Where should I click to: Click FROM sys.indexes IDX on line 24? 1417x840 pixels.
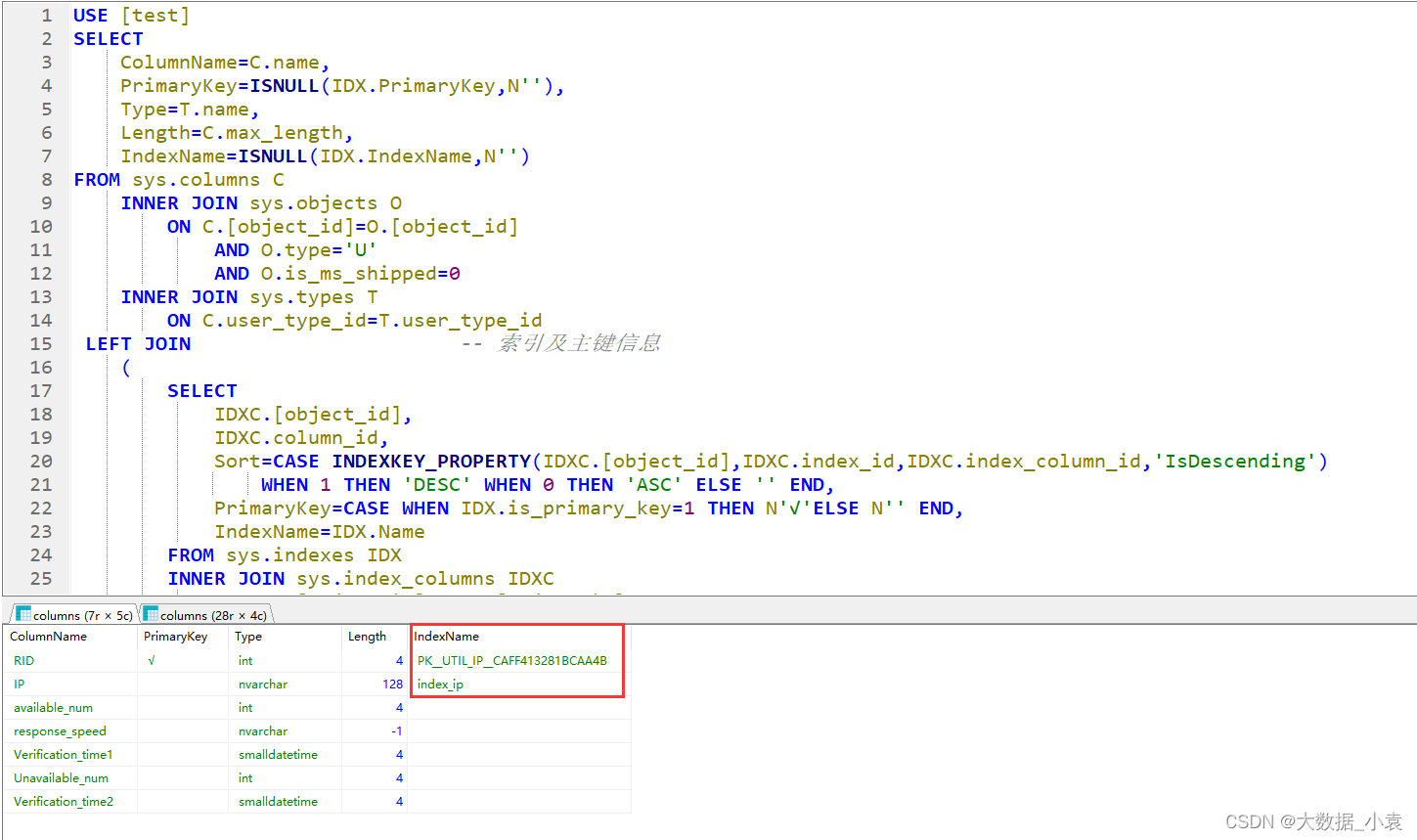tap(285, 555)
